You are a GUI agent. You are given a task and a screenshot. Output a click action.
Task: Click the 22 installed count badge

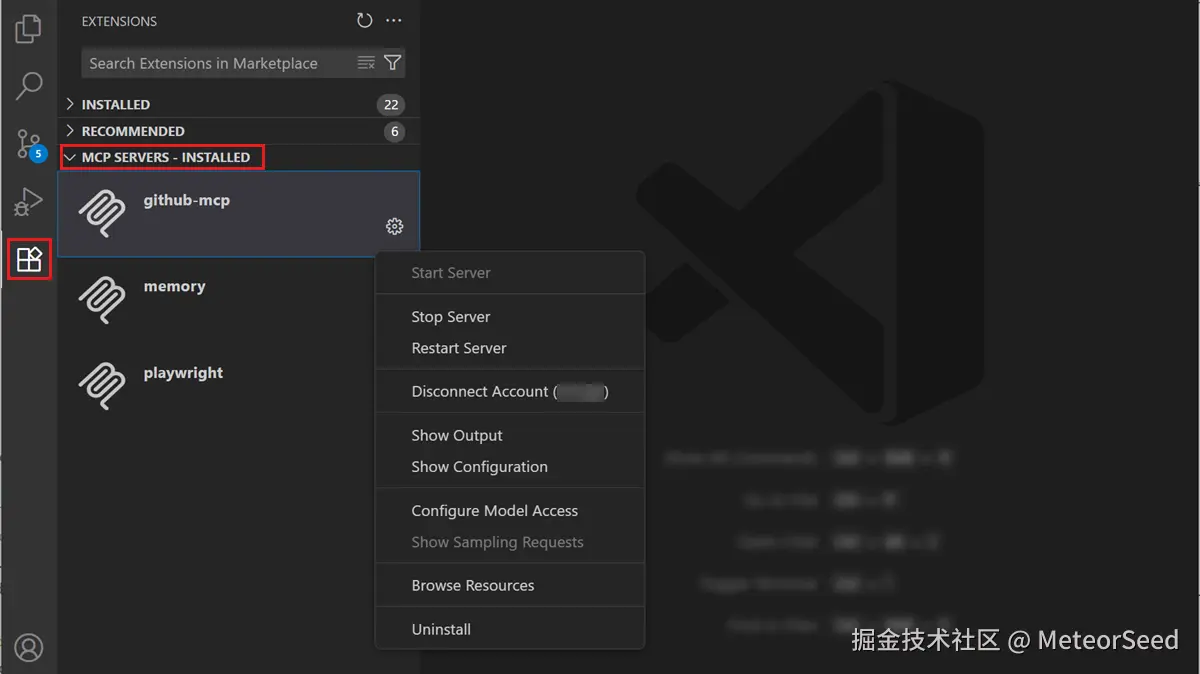click(391, 104)
